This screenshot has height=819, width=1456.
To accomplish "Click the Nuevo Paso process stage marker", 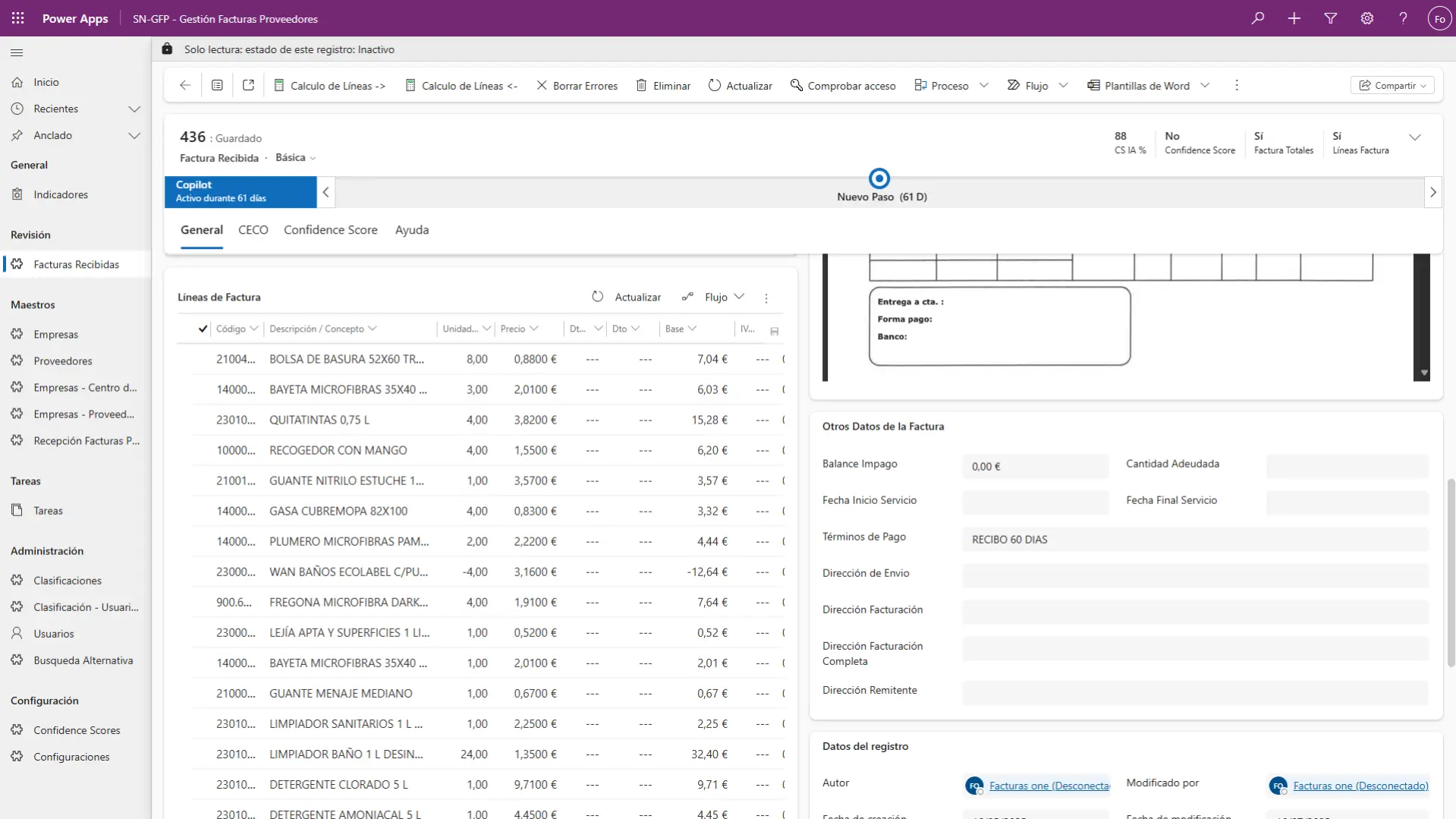I will click(879, 179).
